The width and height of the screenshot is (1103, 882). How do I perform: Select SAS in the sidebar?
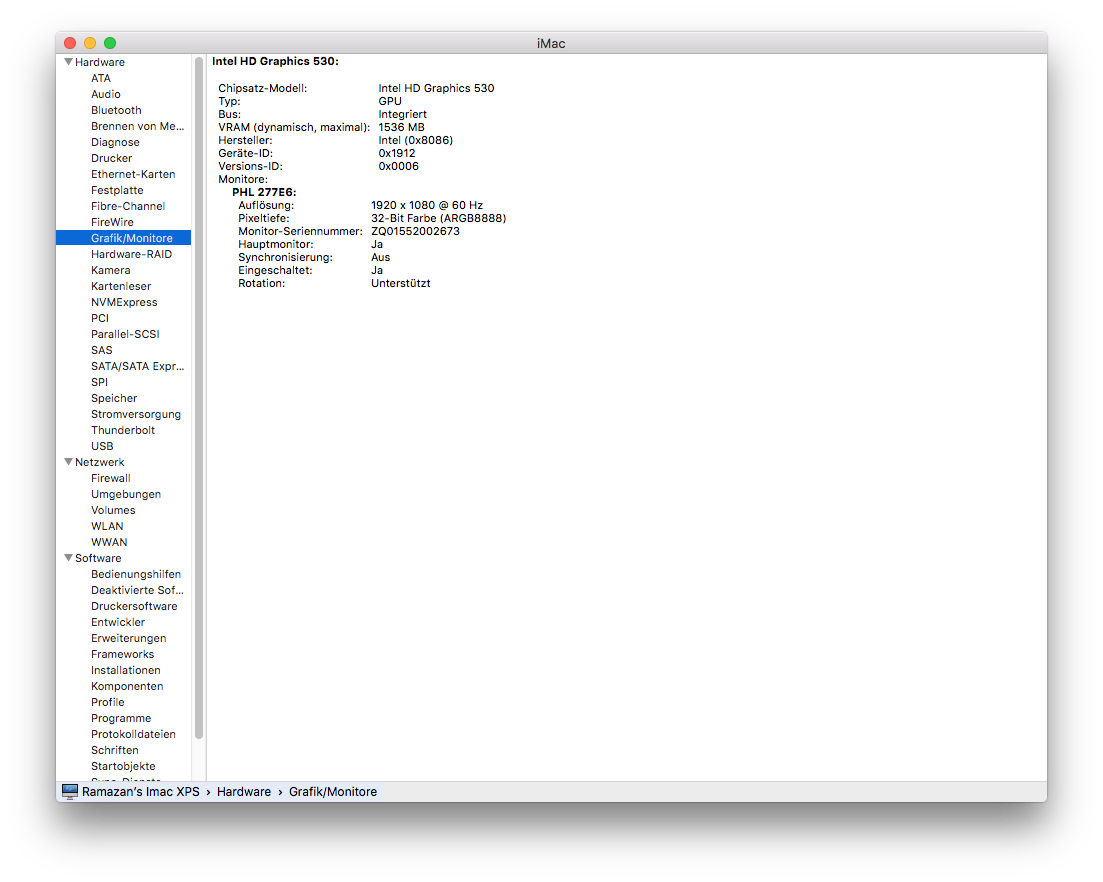101,350
